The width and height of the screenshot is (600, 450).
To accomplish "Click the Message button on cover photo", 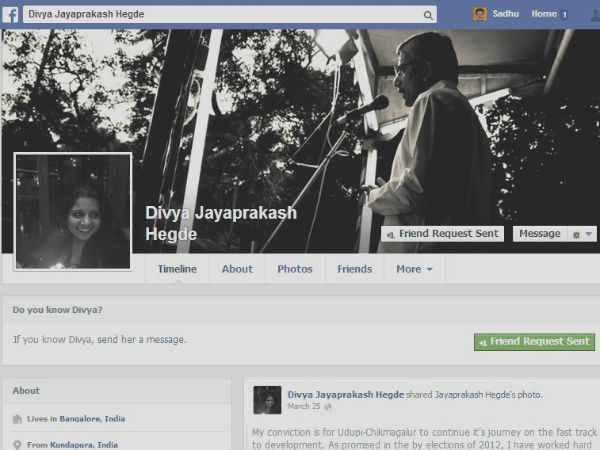I will 540,234.
